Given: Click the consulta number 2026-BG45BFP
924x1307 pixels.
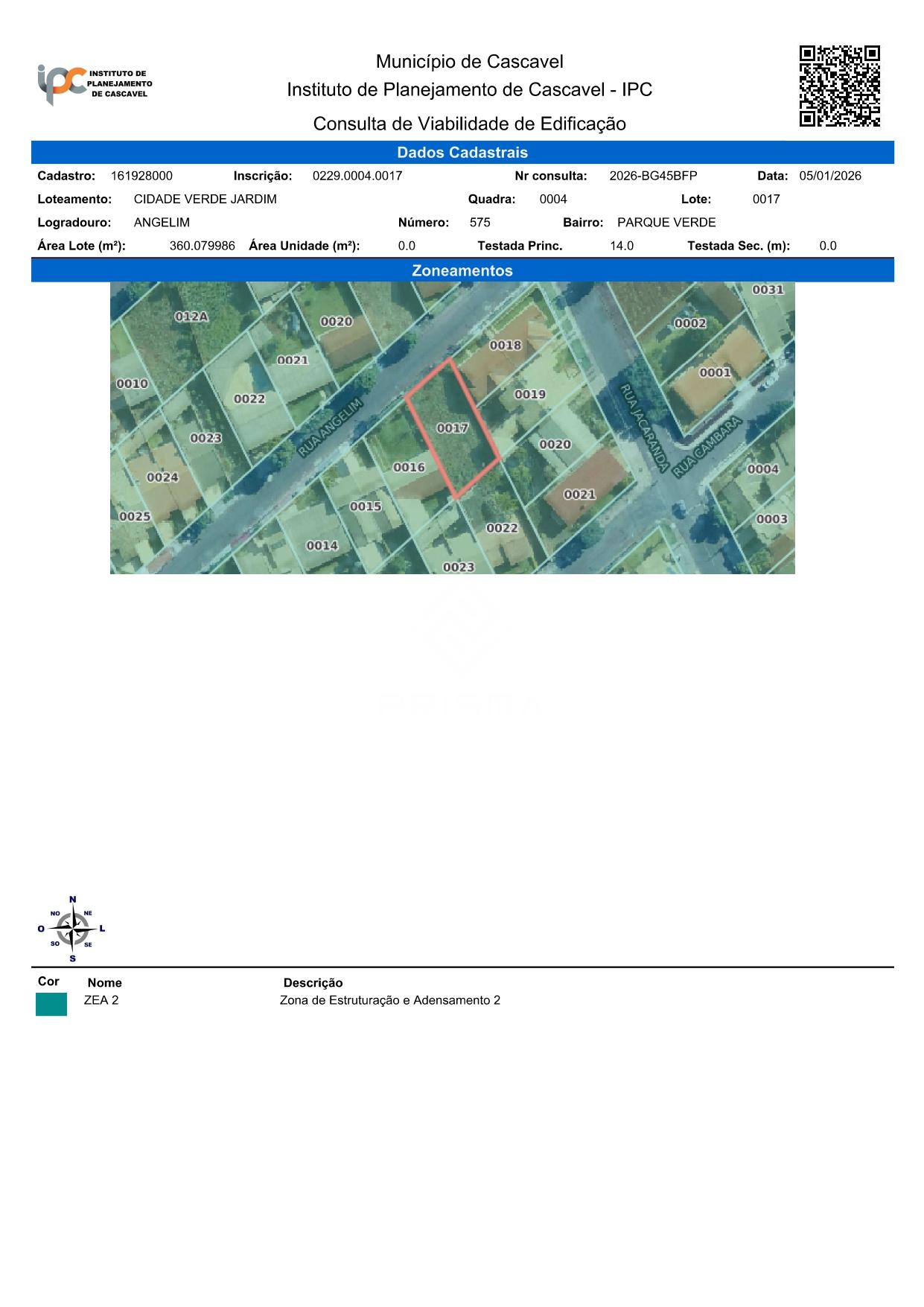Looking at the screenshot, I should (653, 176).
